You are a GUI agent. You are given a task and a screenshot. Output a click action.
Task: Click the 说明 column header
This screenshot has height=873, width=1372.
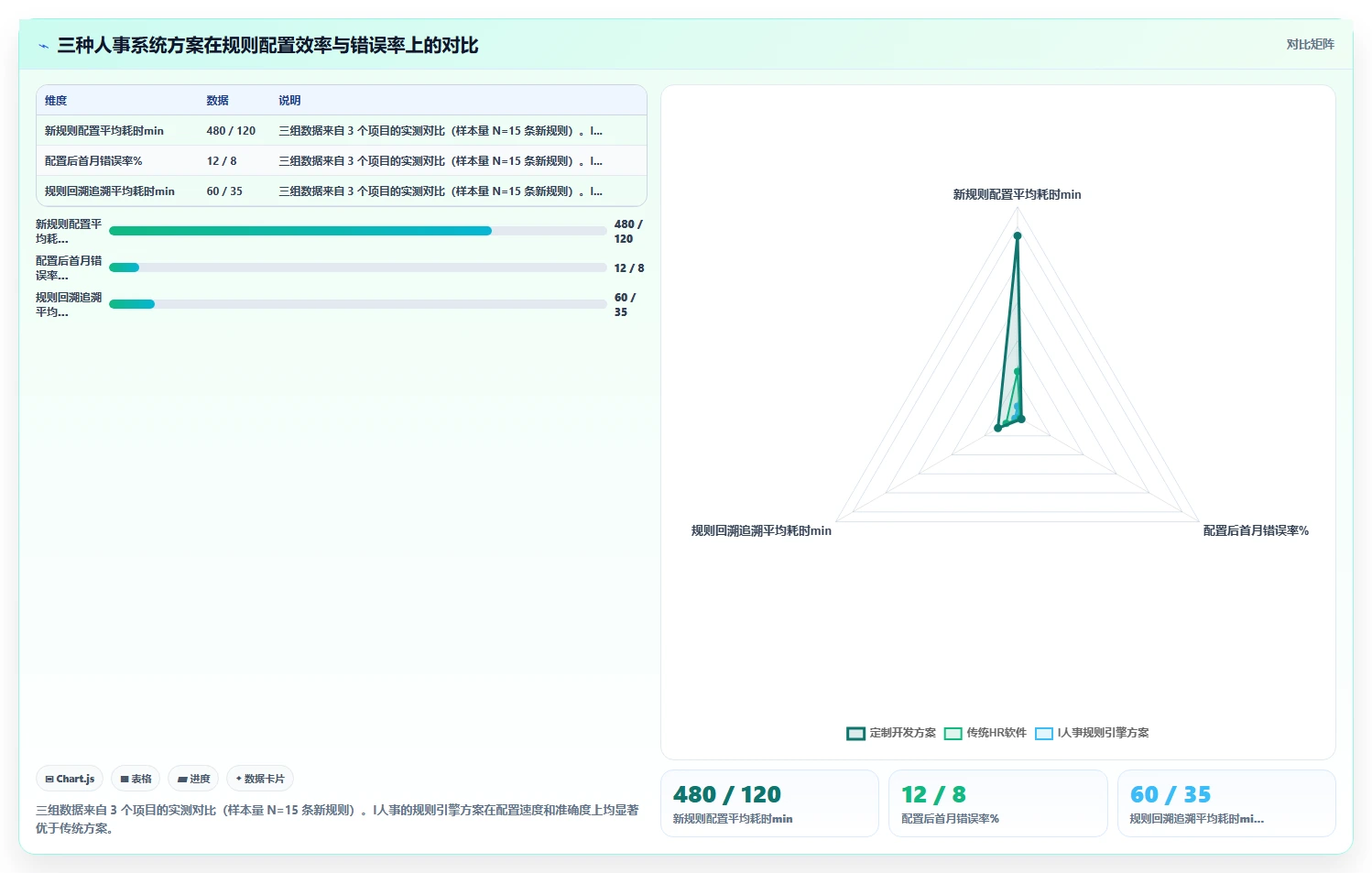tap(289, 101)
